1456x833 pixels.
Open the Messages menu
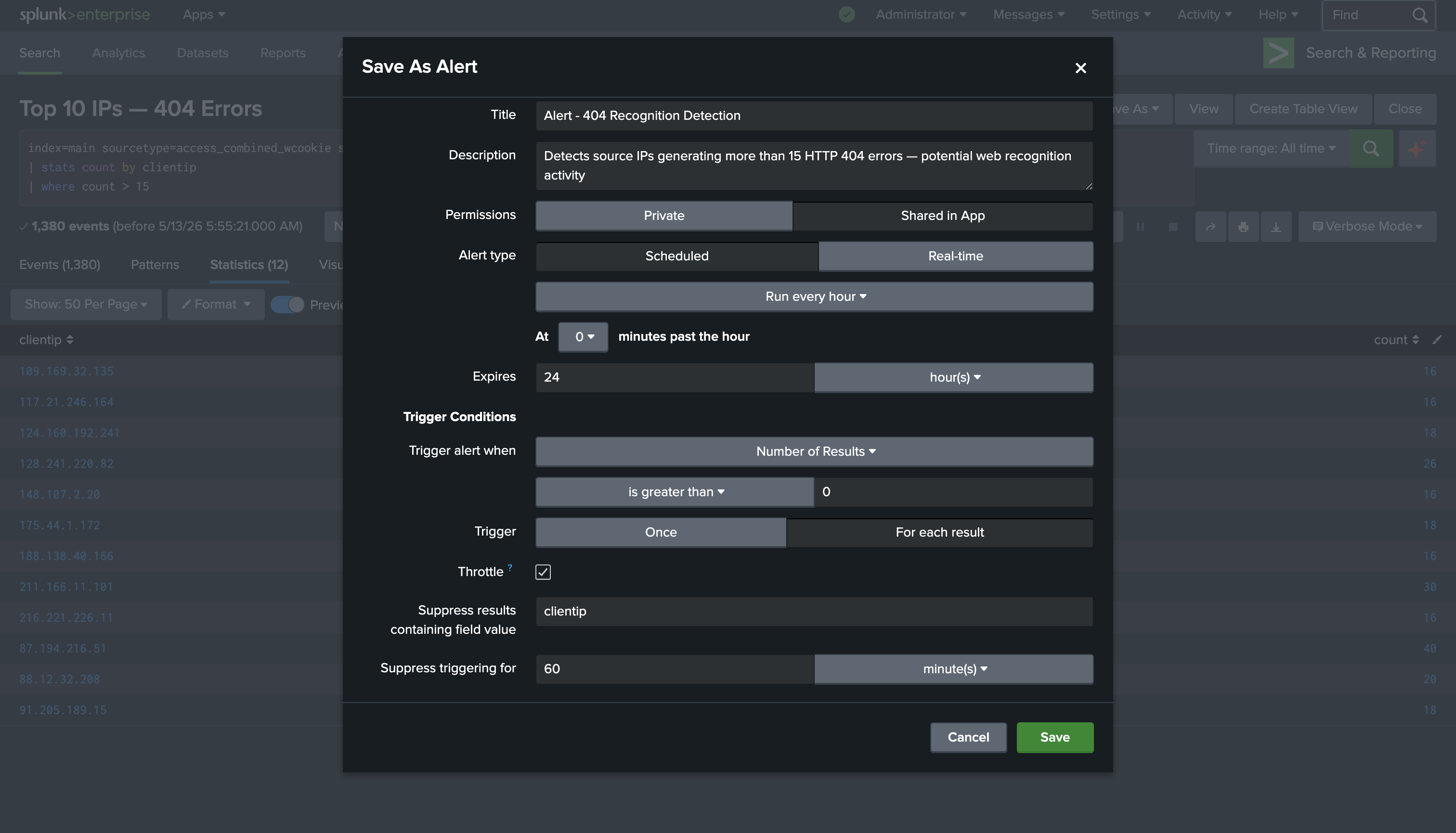click(x=1028, y=15)
